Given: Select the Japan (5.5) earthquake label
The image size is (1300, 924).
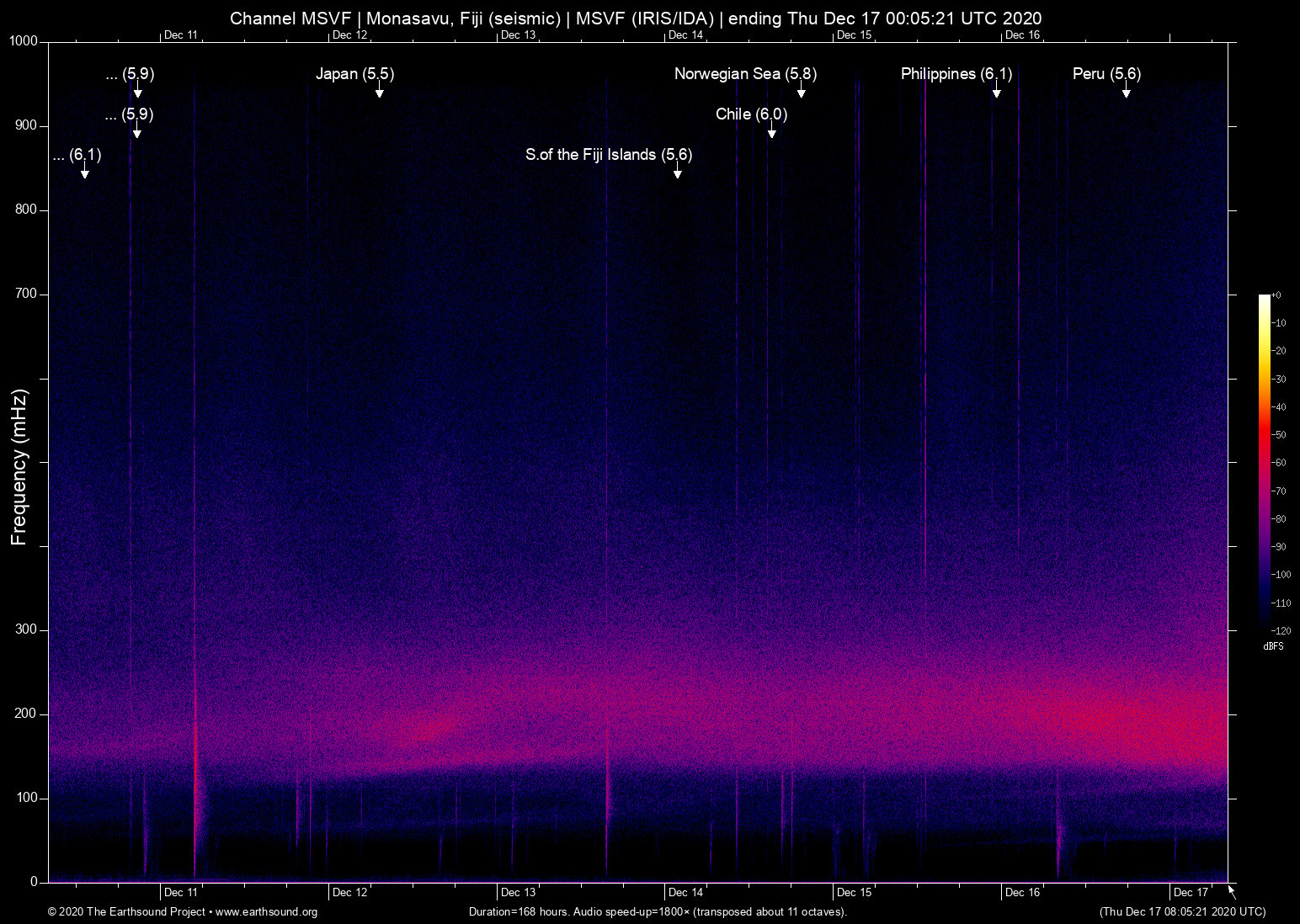Looking at the screenshot, I should [354, 74].
